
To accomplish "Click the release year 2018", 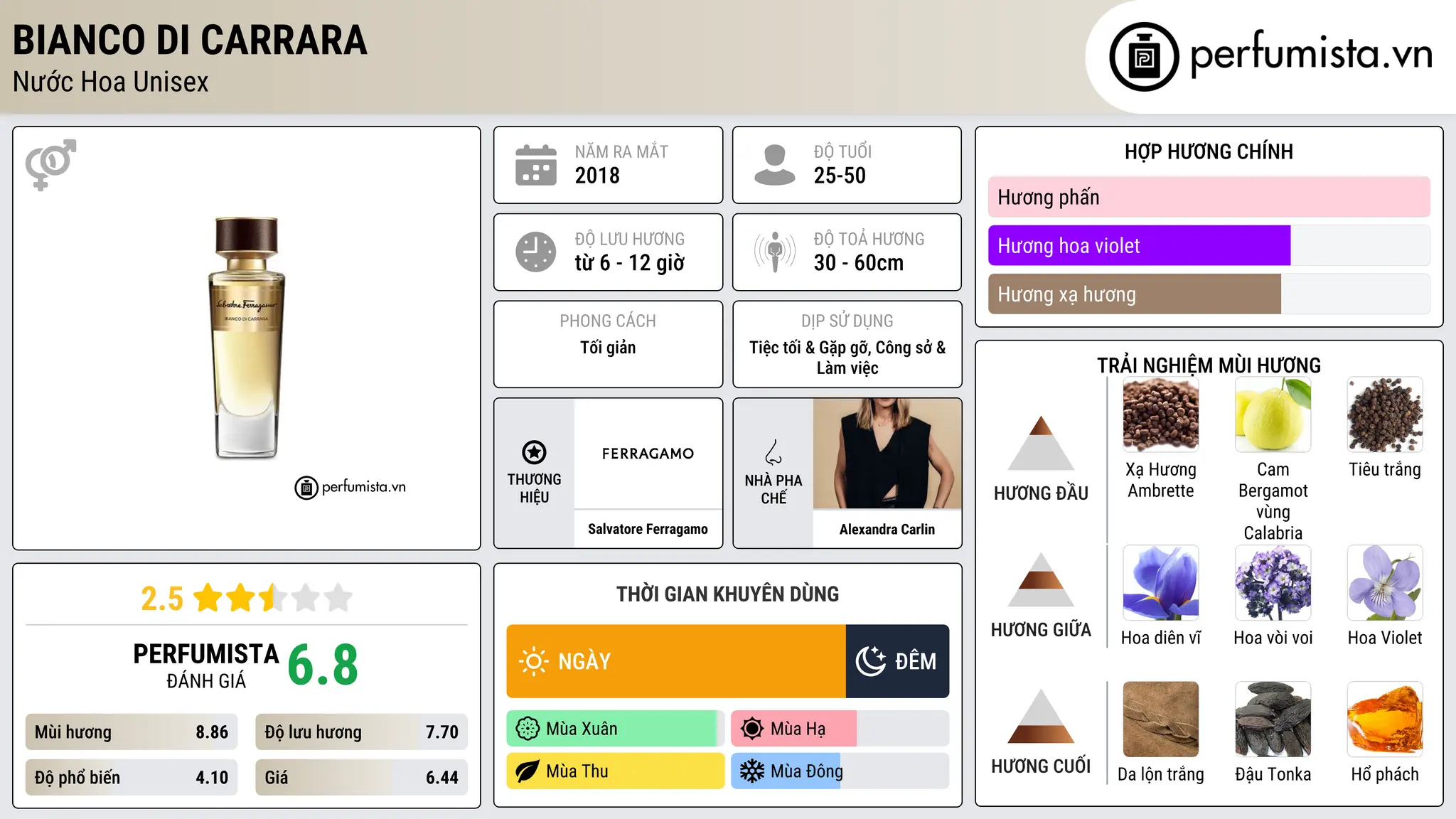I will (597, 176).
